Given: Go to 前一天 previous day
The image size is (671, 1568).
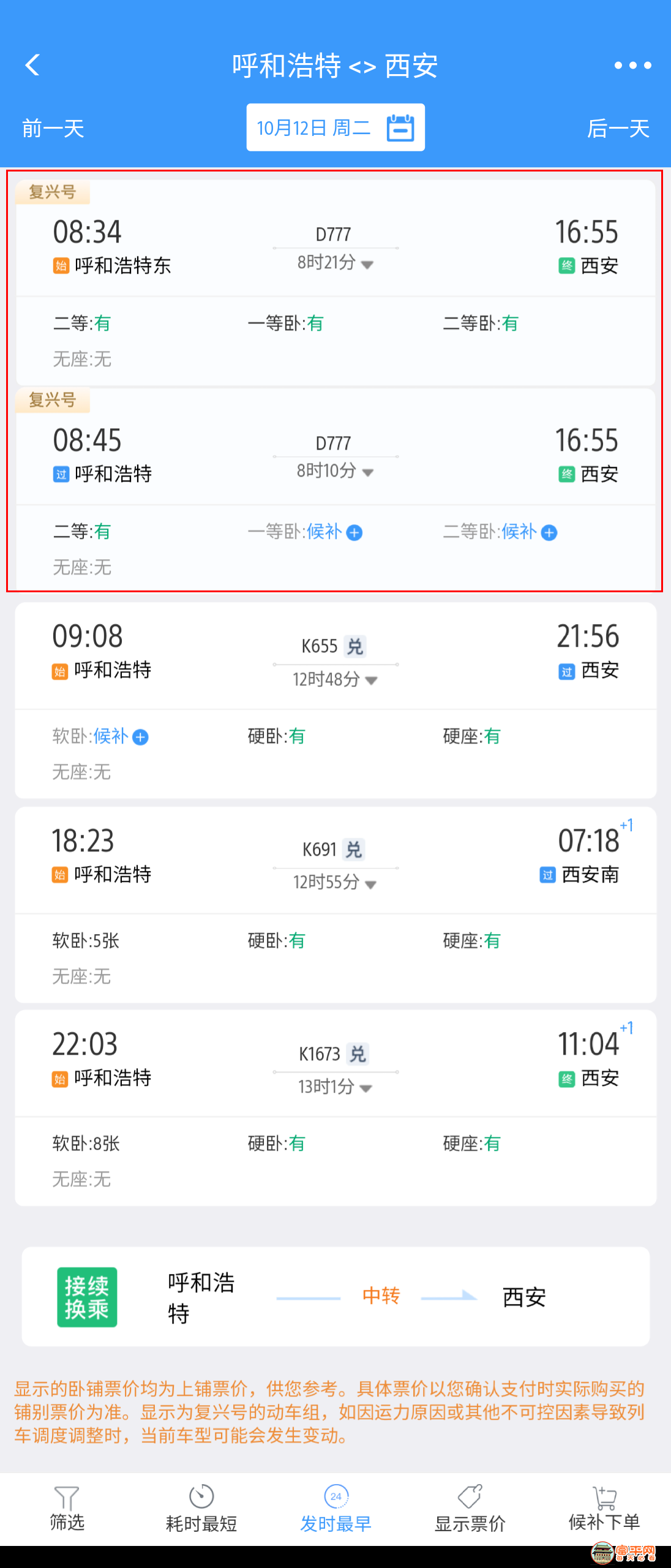Looking at the screenshot, I should tap(53, 129).
